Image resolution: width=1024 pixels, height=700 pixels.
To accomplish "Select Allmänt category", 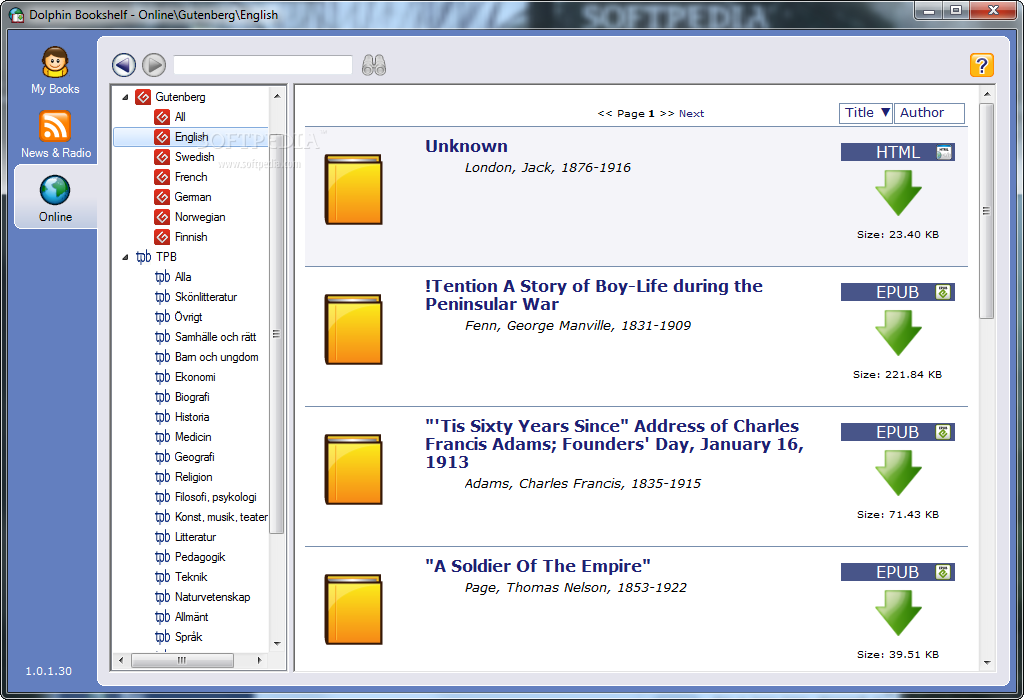I will click(191, 617).
